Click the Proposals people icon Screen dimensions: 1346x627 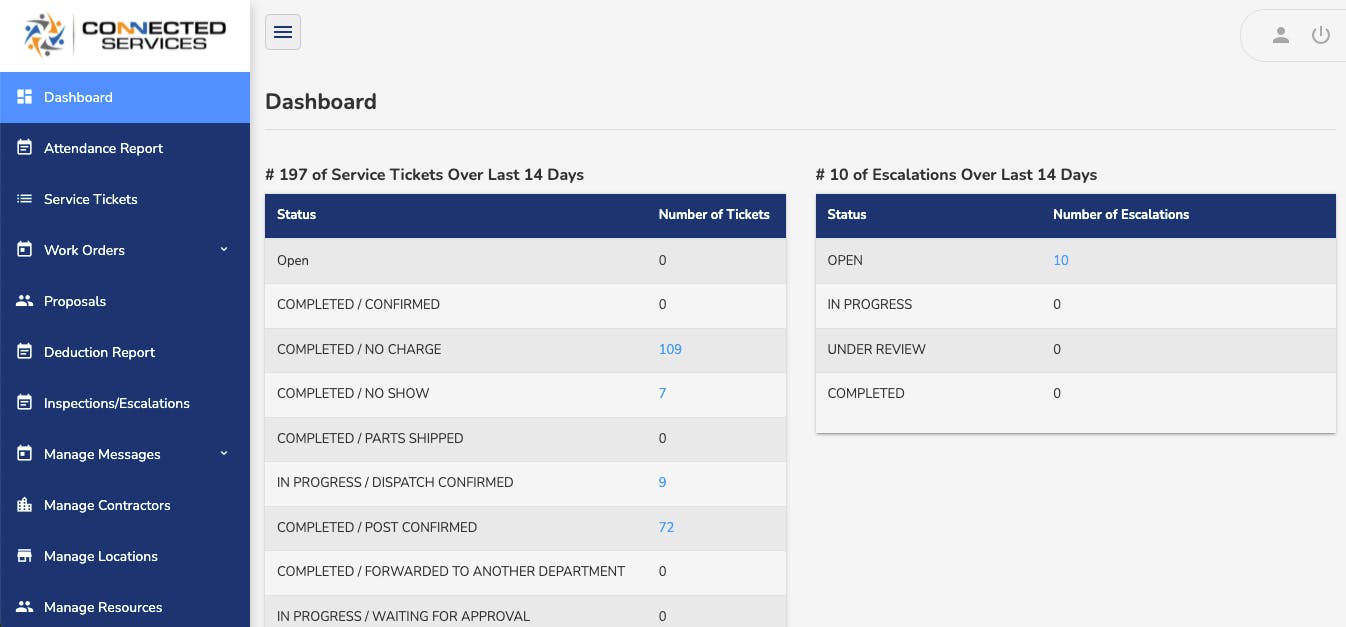pyautogui.click(x=25, y=301)
